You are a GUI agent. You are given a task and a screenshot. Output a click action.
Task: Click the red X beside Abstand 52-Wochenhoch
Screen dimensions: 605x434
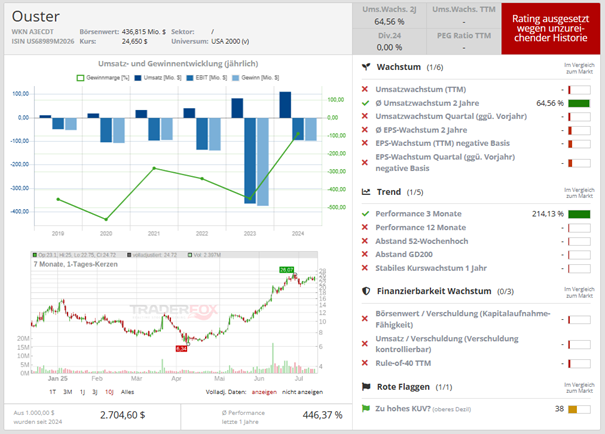(x=365, y=241)
